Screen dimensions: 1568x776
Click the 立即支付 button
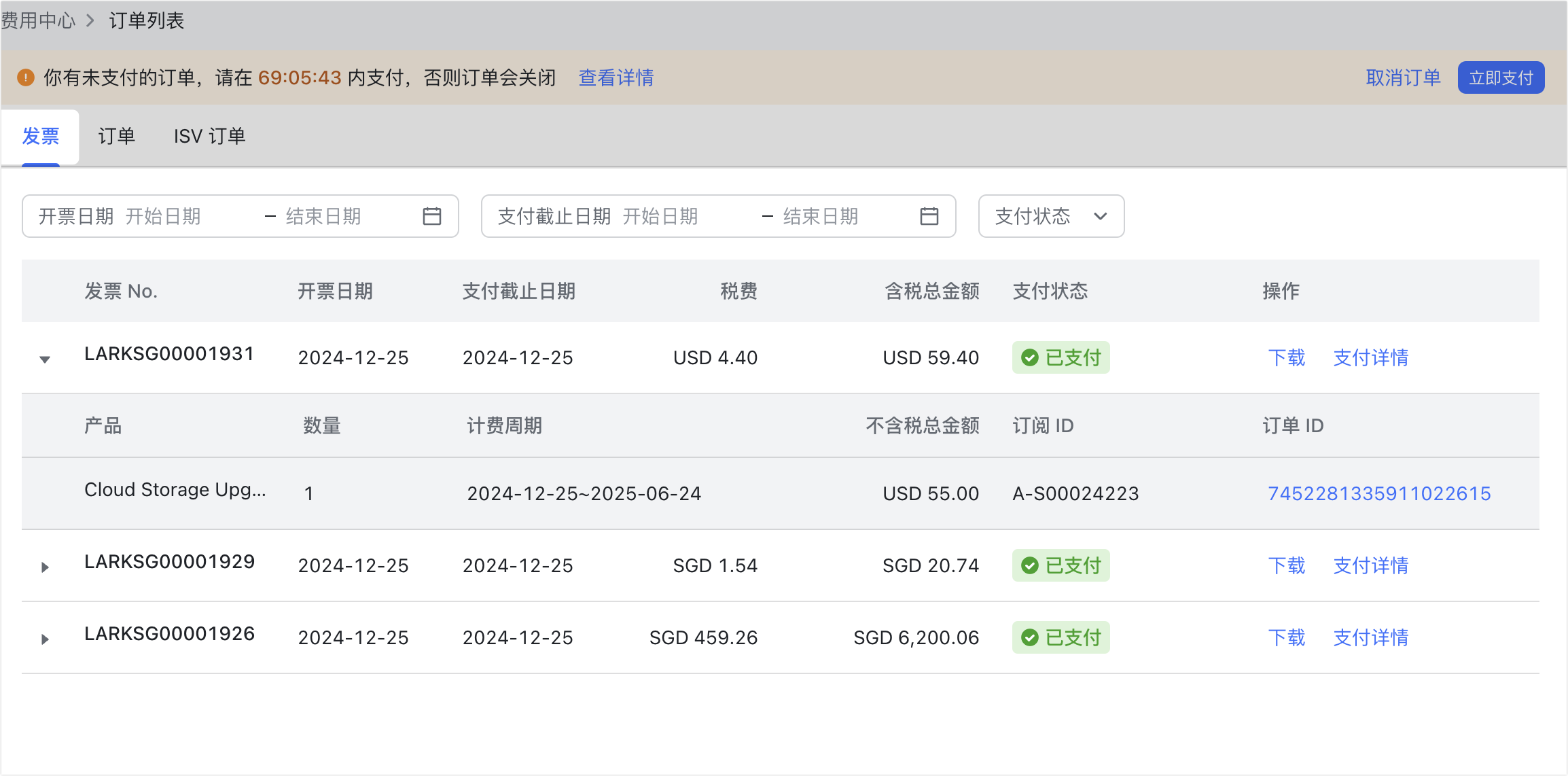(1500, 77)
